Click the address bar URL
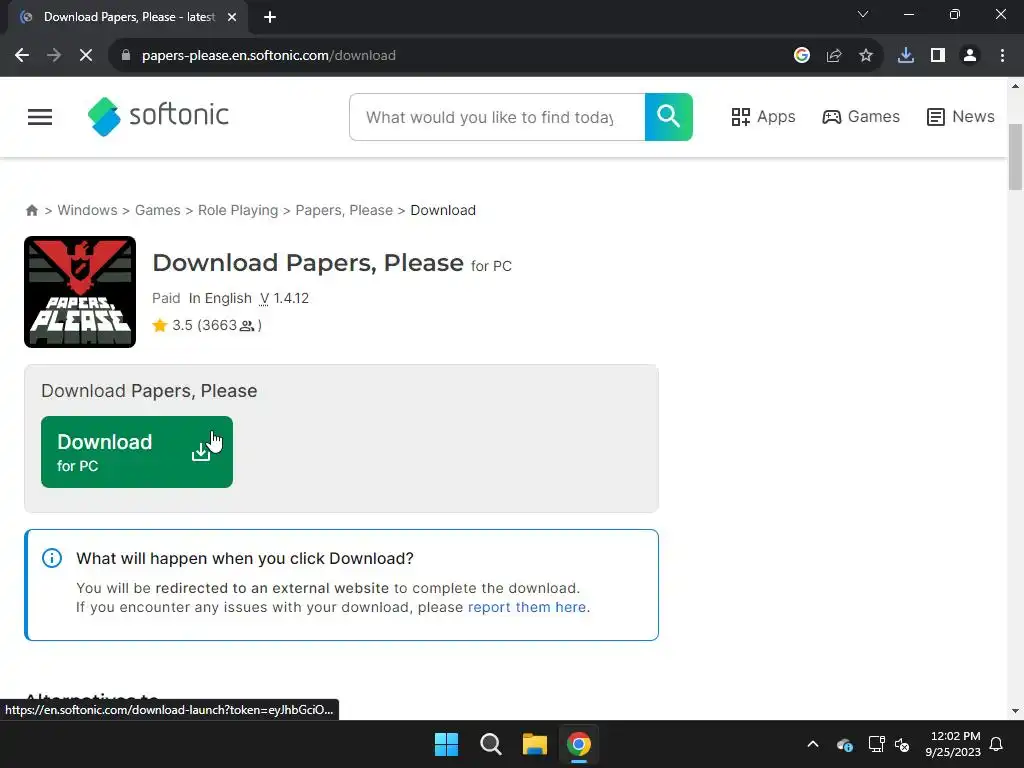The image size is (1024, 768). (268, 56)
